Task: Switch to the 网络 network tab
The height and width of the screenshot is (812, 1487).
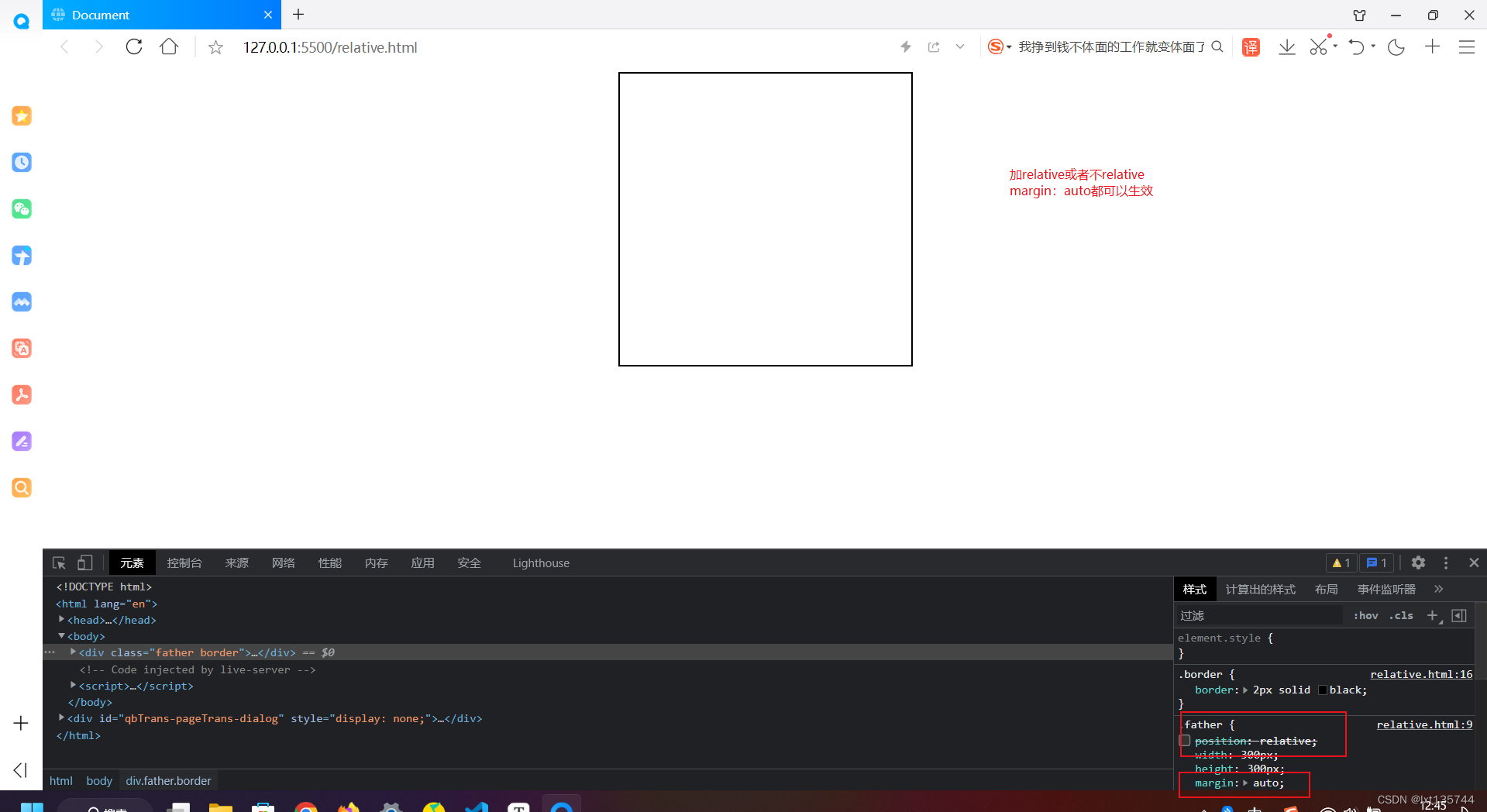Action: click(284, 563)
